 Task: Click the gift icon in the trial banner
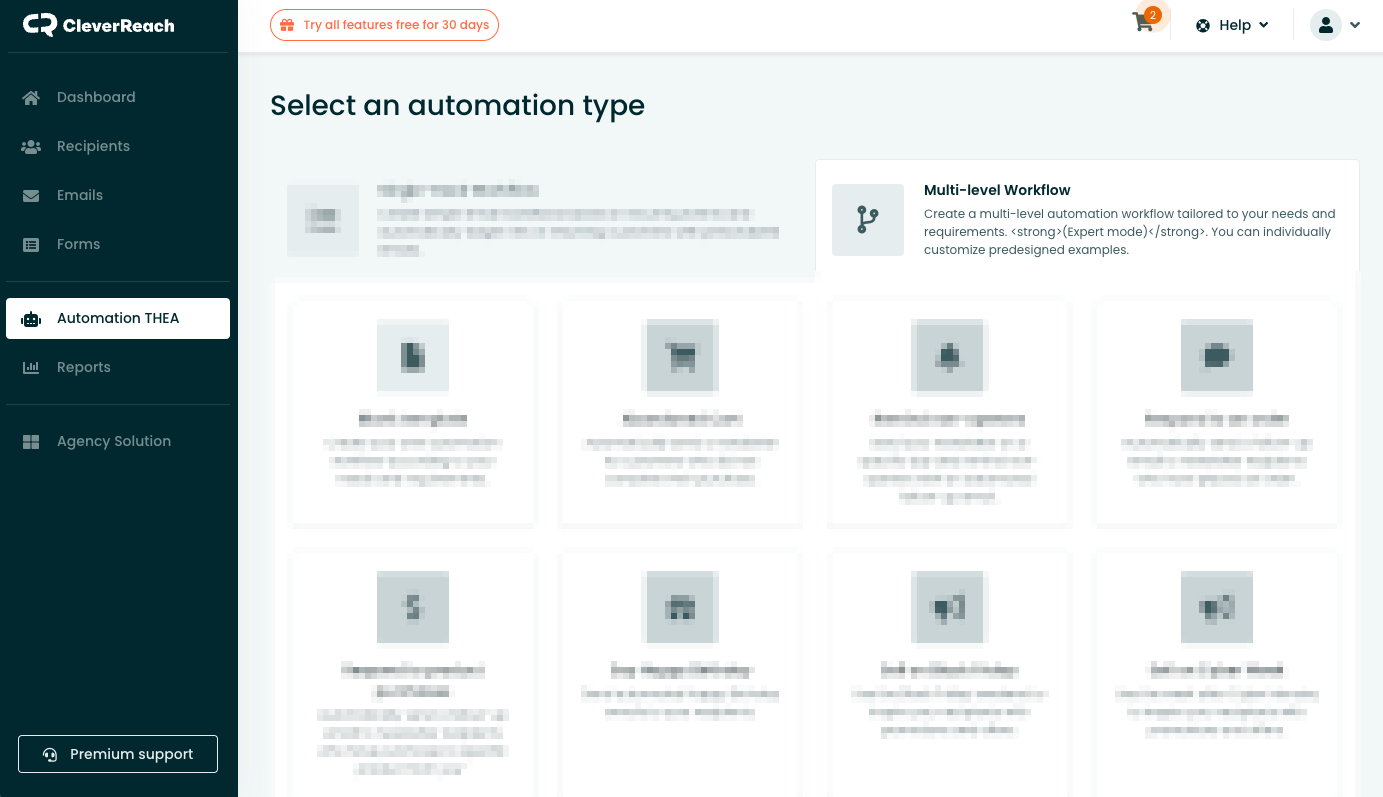[289, 25]
